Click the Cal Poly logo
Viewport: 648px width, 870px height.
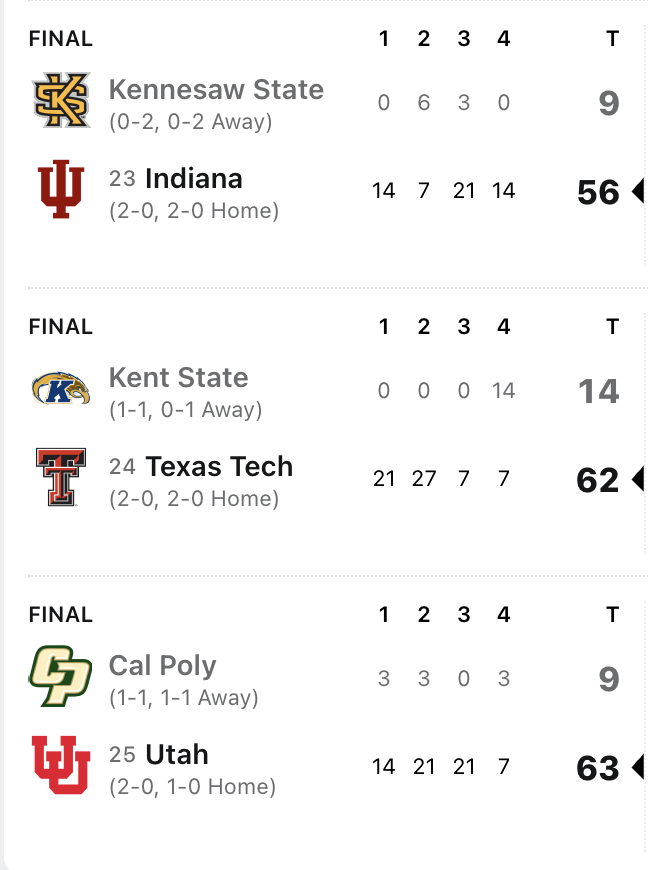pos(60,677)
